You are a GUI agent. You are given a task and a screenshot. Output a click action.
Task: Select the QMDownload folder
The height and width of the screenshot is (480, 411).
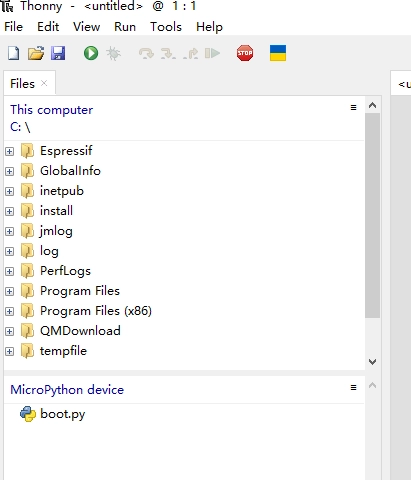click(x=80, y=331)
